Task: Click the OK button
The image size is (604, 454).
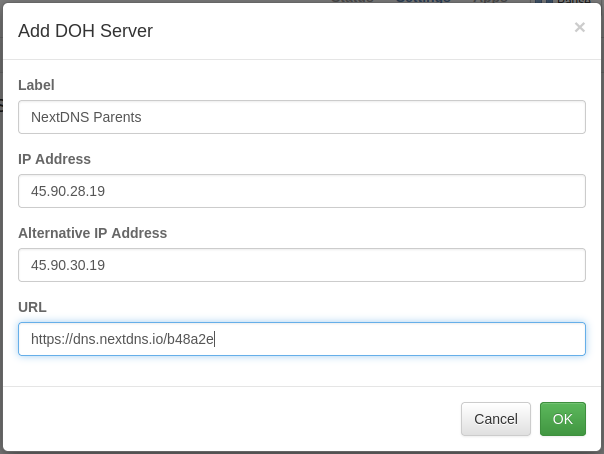Action: 562,419
